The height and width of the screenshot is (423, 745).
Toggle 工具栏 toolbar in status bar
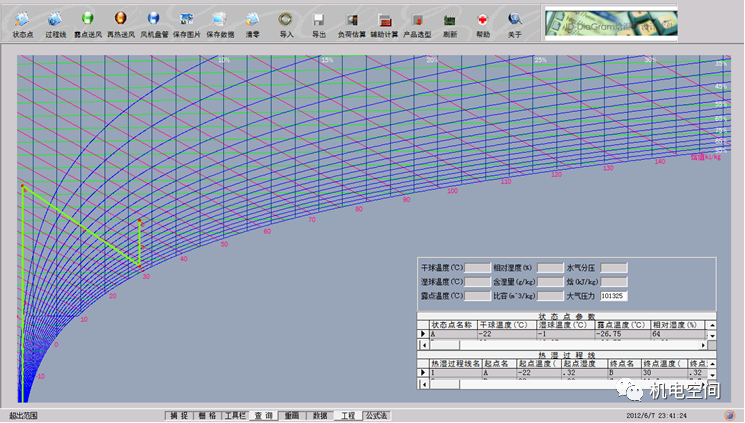(235, 416)
